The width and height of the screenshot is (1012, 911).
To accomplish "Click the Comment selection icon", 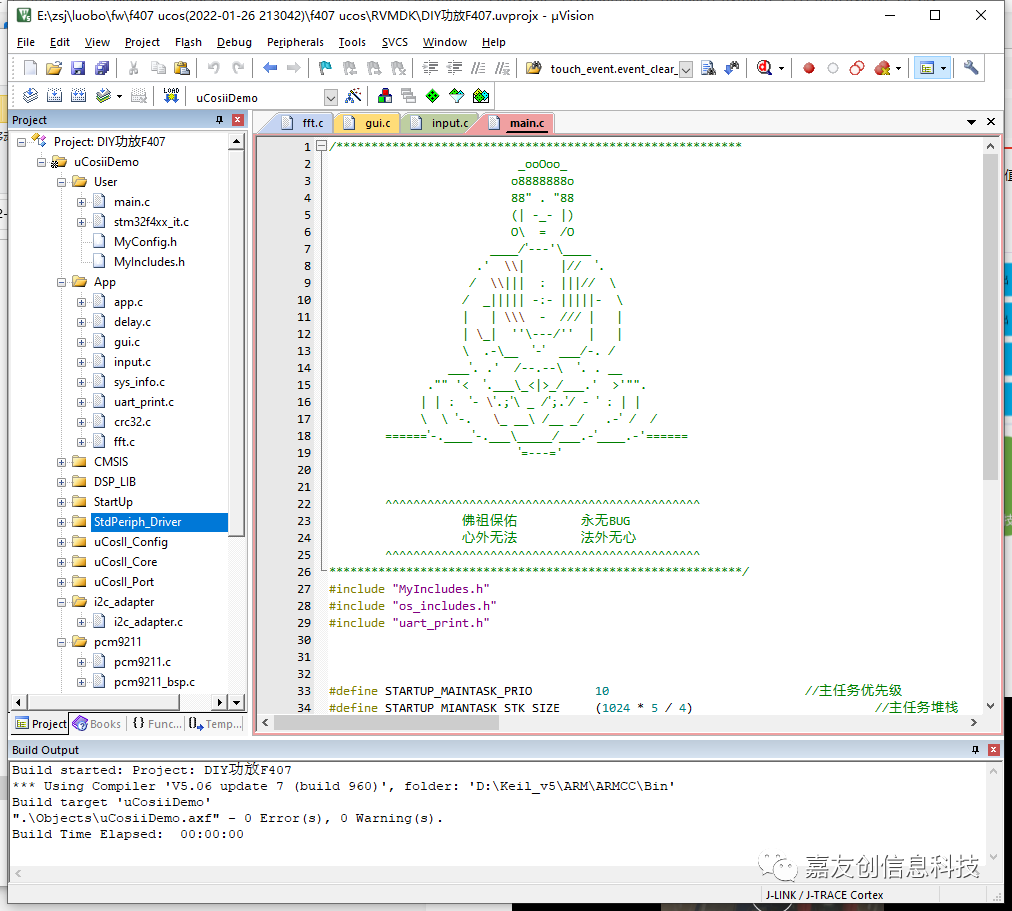I will click(478, 68).
